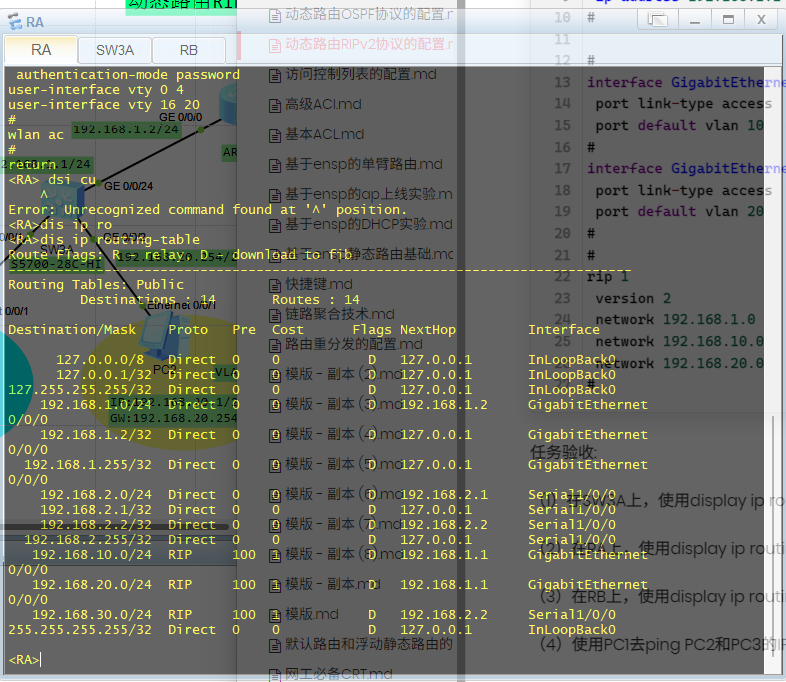
Task: Select the SW3A switch device in topology
Action: tap(63, 200)
